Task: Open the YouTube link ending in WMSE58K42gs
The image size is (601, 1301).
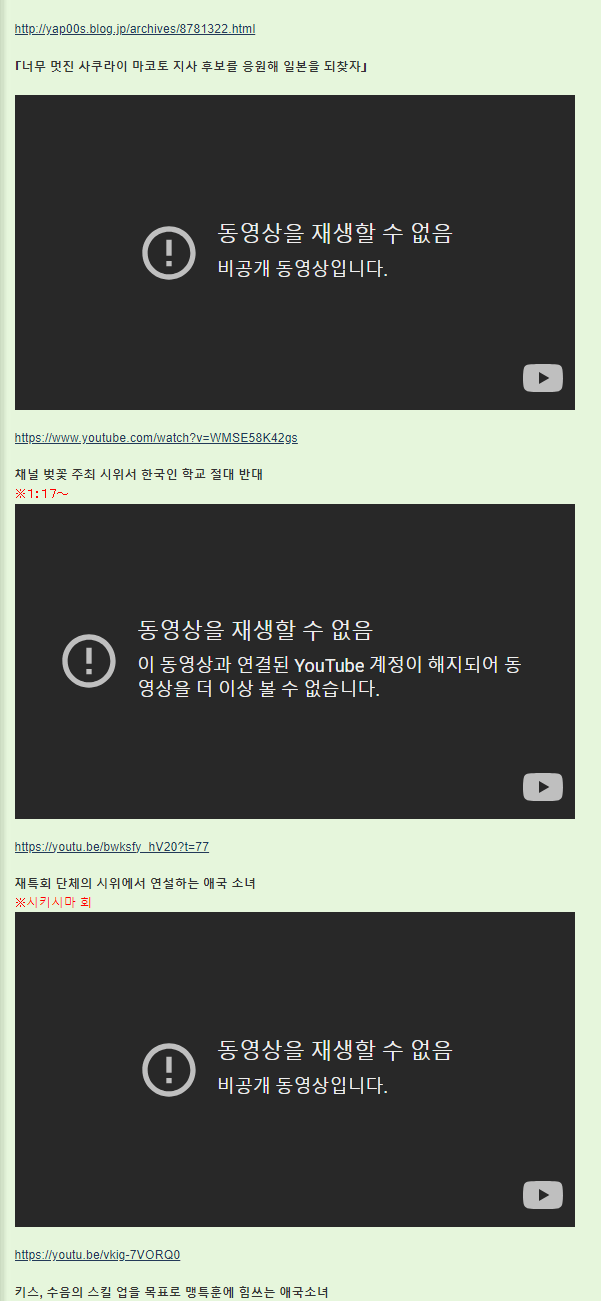Action: tap(156, 438)
